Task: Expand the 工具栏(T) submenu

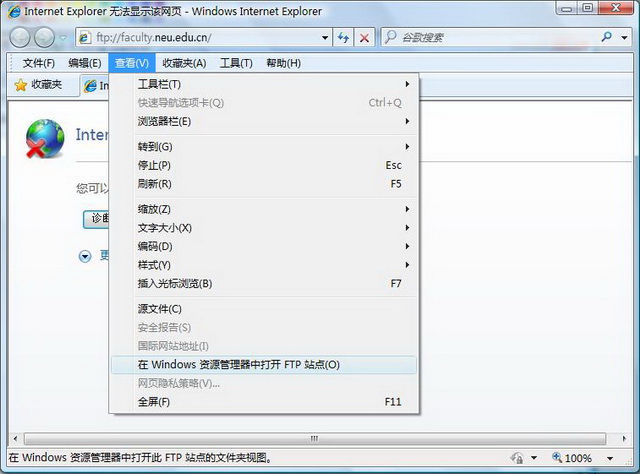Action: (x=264, y=84)
